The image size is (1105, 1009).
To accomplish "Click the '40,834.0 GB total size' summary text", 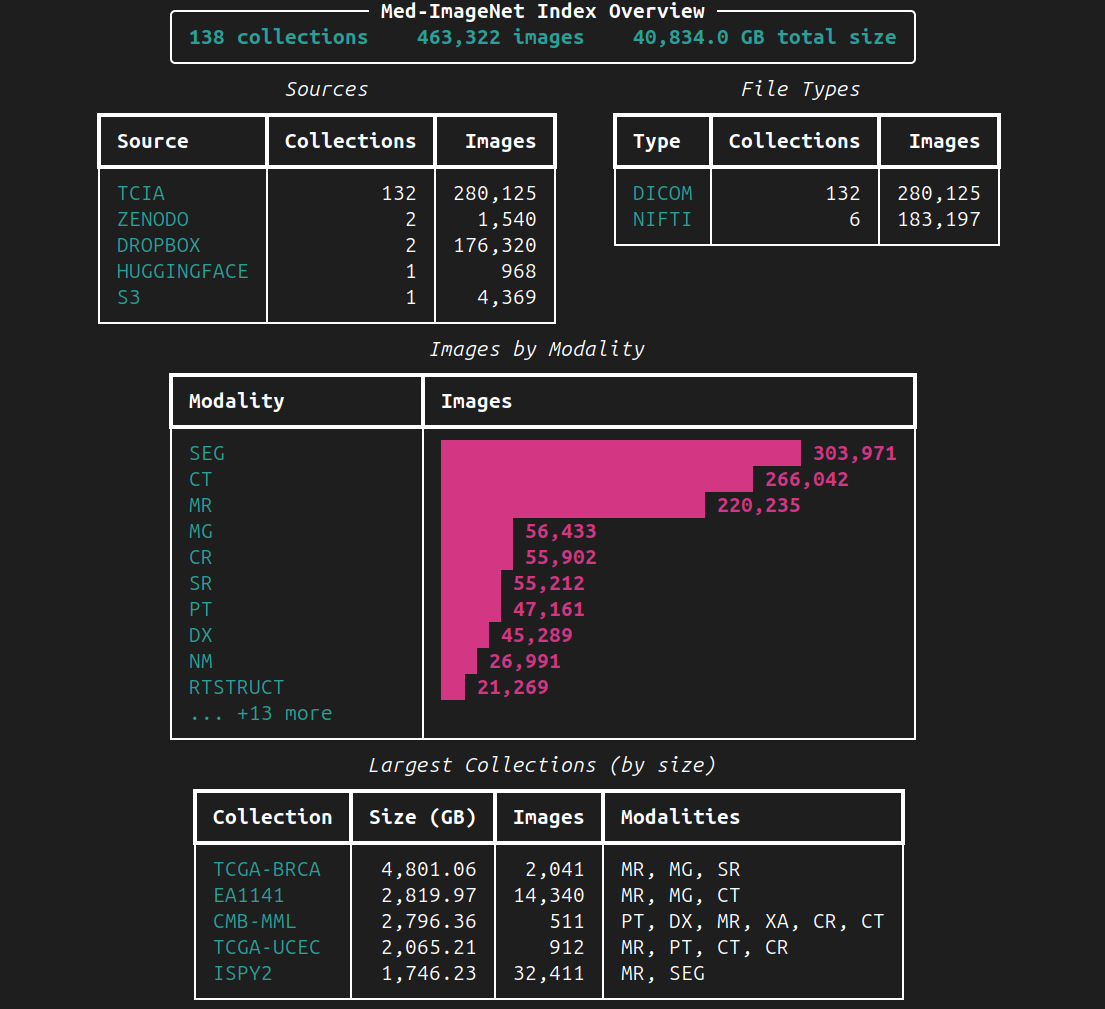I will [x=764, y=37].
